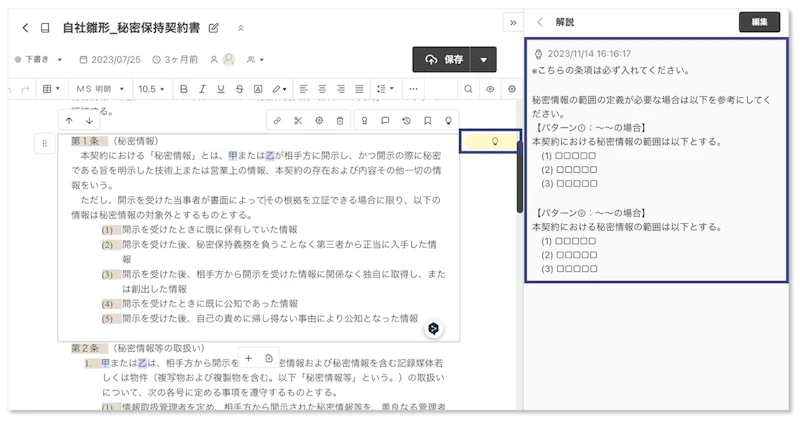This screenshot has height=423, width=800.
Task: Open the MS 明朝 font dropdown
Action: click(100, 89)
